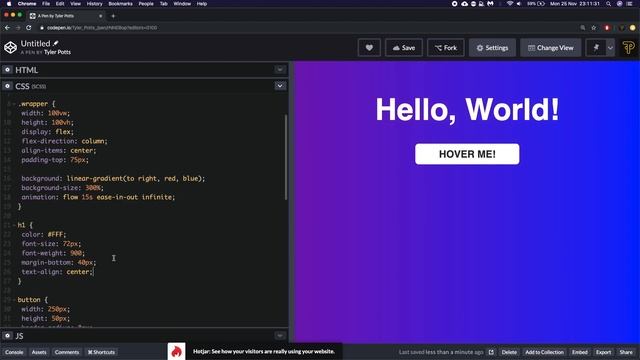Viewport: 640px width, 360px height.
Task: Open Embed options
Action: [580, 352]
